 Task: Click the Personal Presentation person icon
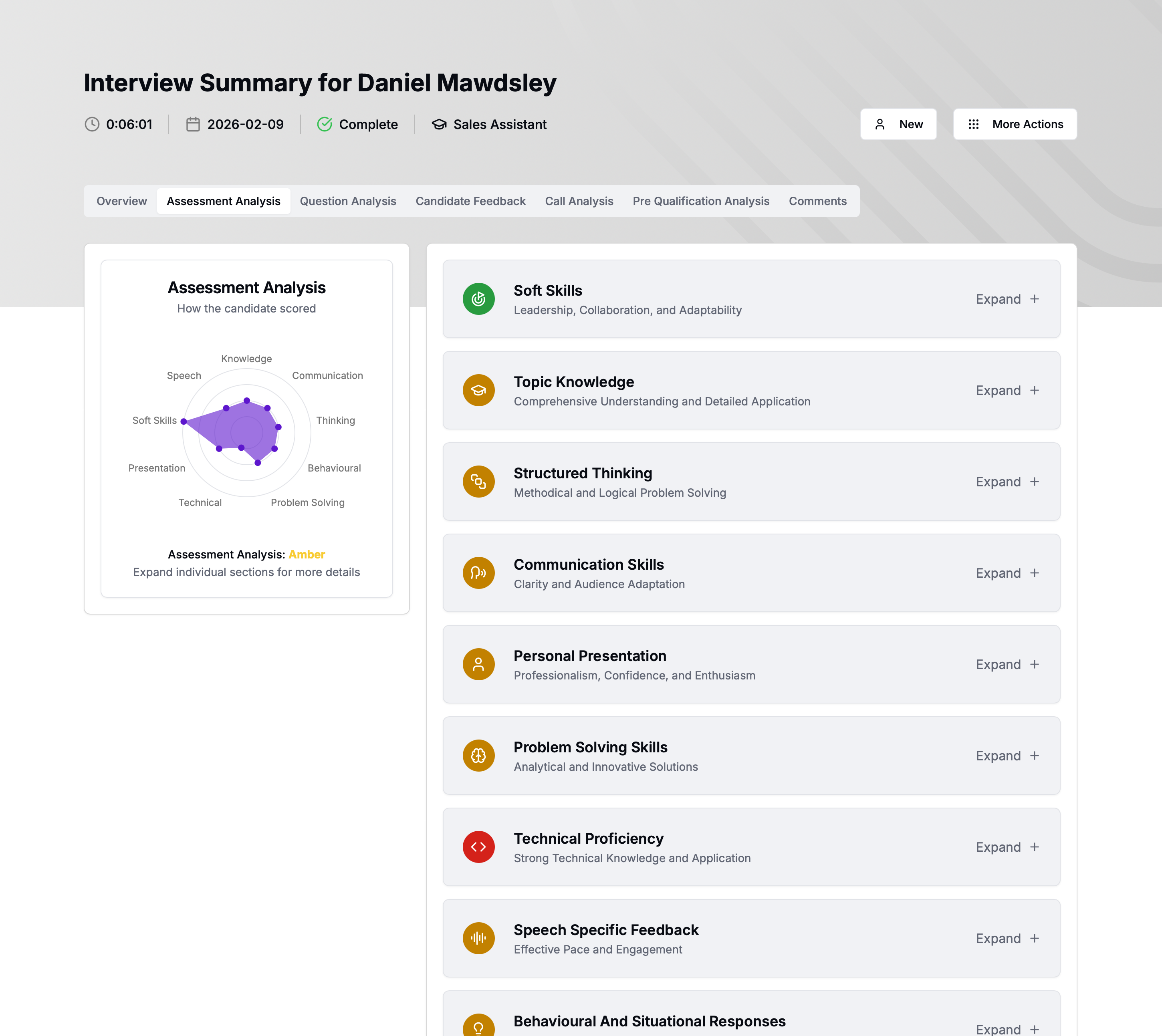pos(478,664)
